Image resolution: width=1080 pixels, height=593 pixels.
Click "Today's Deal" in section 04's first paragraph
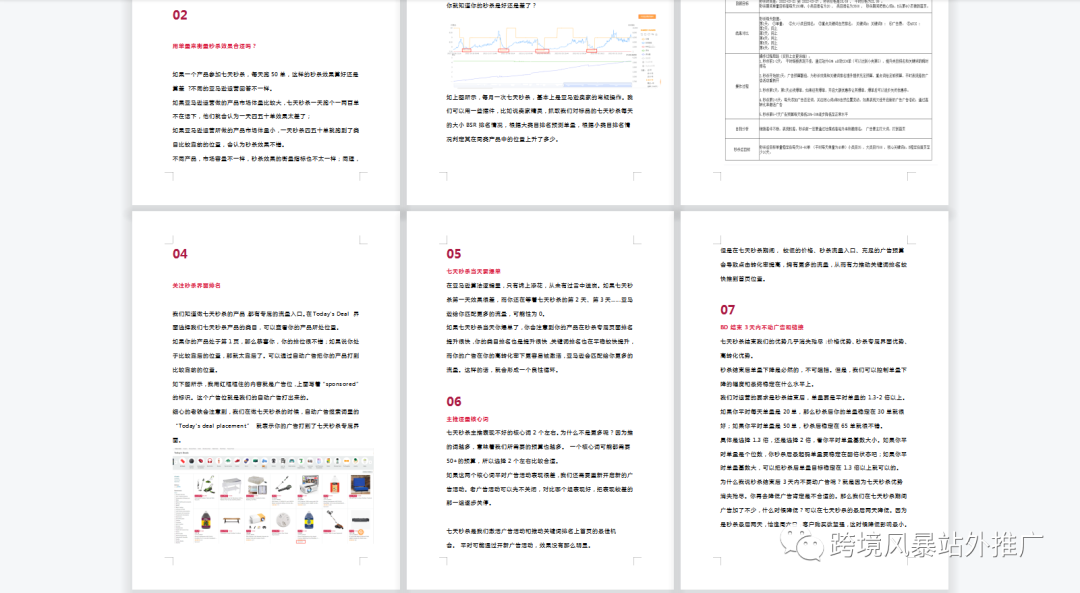[x=333, y=313]
